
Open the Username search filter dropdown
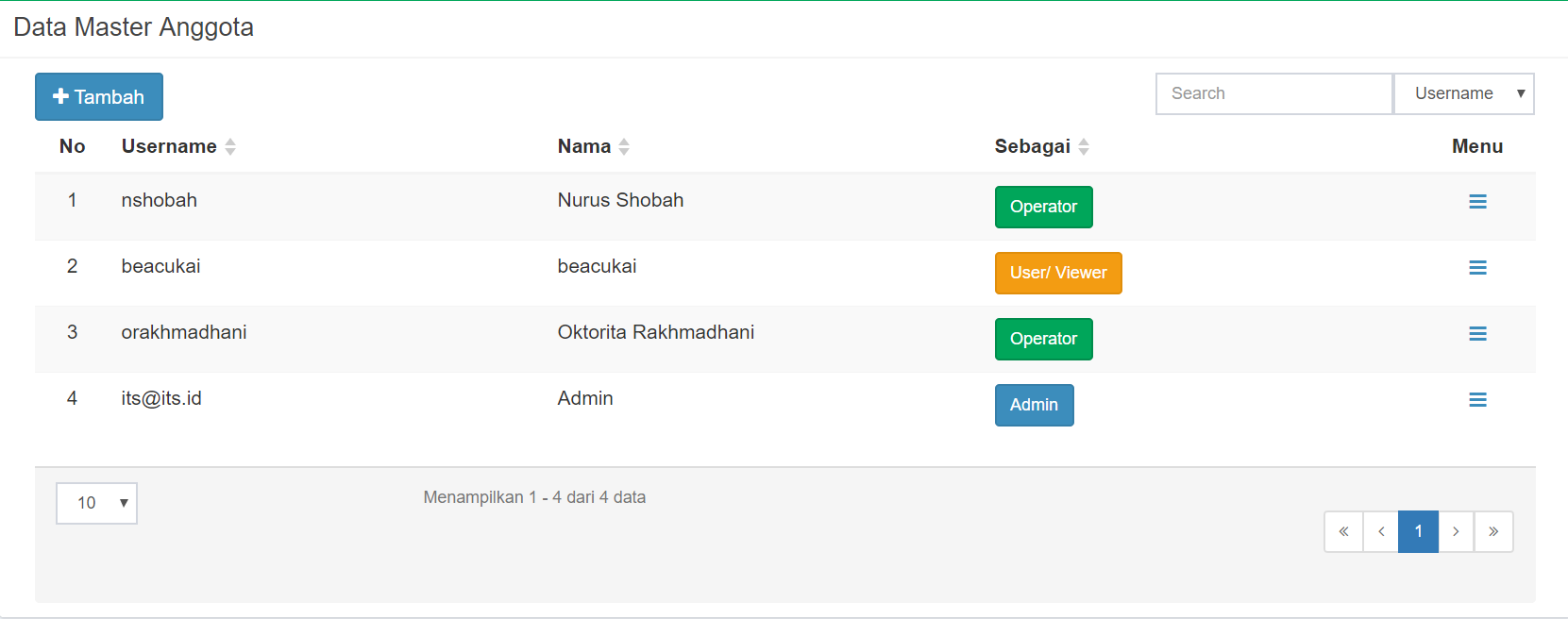coord(1463,93)
